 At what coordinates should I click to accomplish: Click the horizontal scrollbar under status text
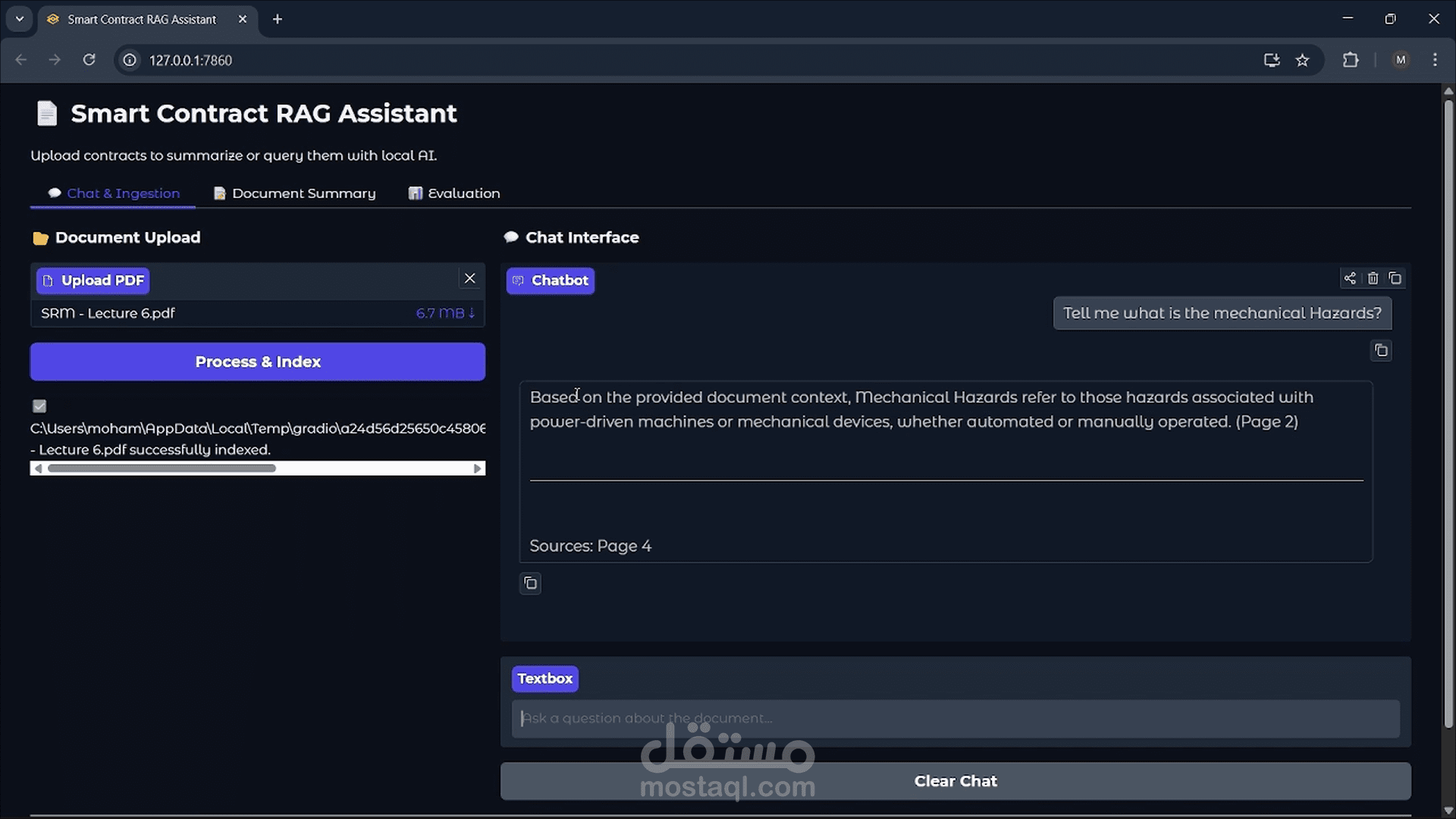tap(258, 469)
